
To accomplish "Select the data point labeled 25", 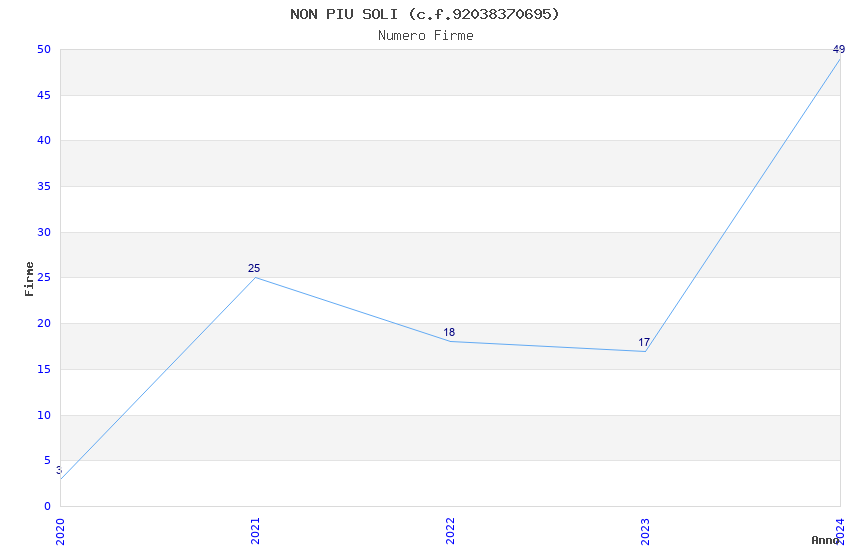I will pyautogui.click(x=255, y=277).
